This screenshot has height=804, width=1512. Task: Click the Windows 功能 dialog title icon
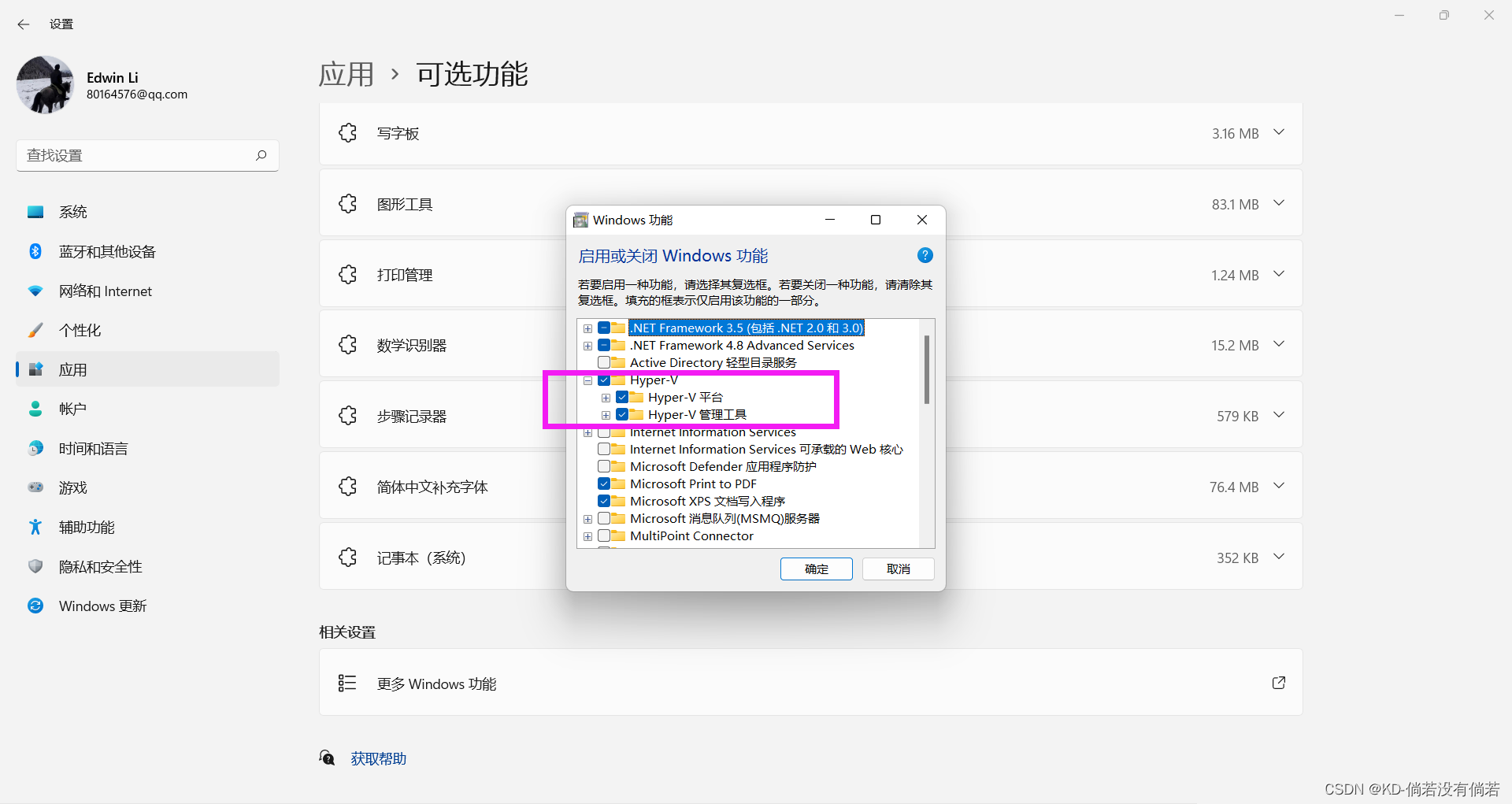[x=581, y=220]
